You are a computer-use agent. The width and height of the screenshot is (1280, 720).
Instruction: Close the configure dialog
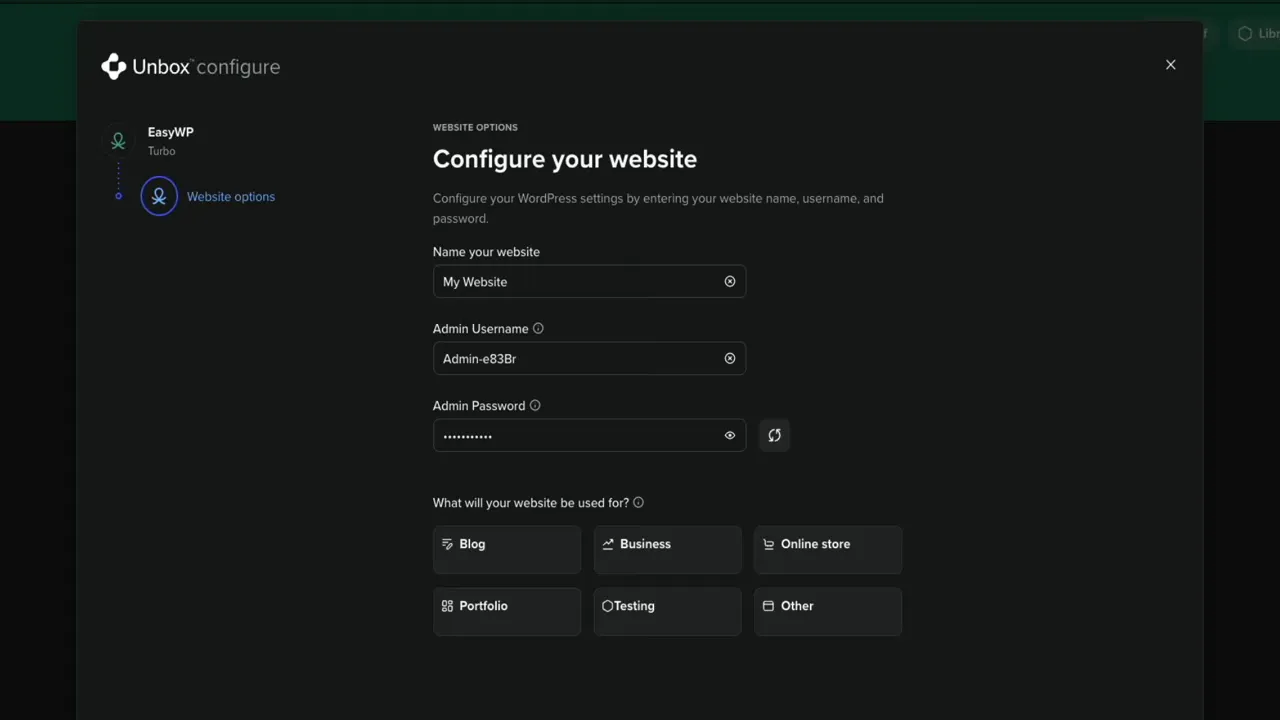click(1171, 65)
